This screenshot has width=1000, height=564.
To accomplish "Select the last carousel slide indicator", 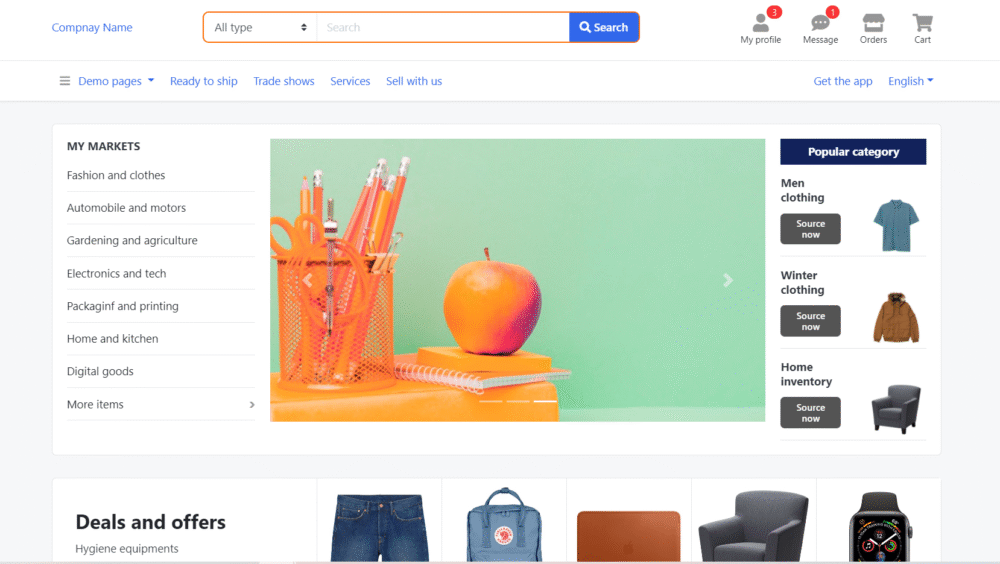I will (x=545, y=401).
